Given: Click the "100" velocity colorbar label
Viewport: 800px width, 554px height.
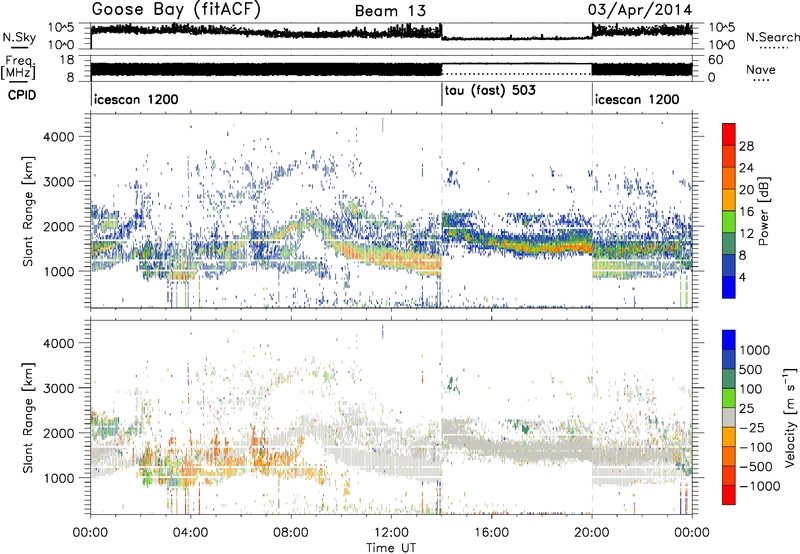Looking at the screenshot, I should pyautogui.click(x=750, y=389).
